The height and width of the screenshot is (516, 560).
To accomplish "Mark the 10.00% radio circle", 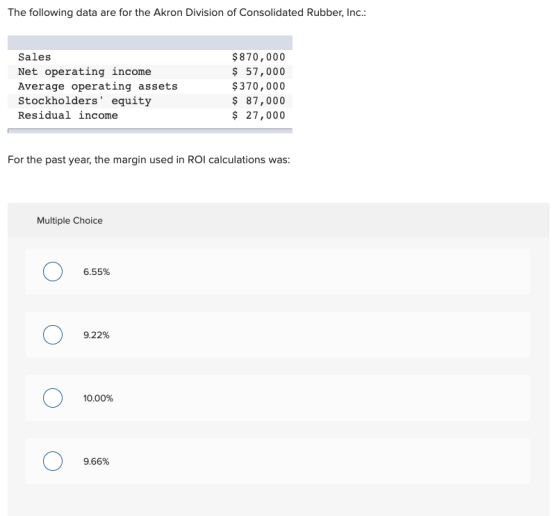I will click(x=53, y=398).
